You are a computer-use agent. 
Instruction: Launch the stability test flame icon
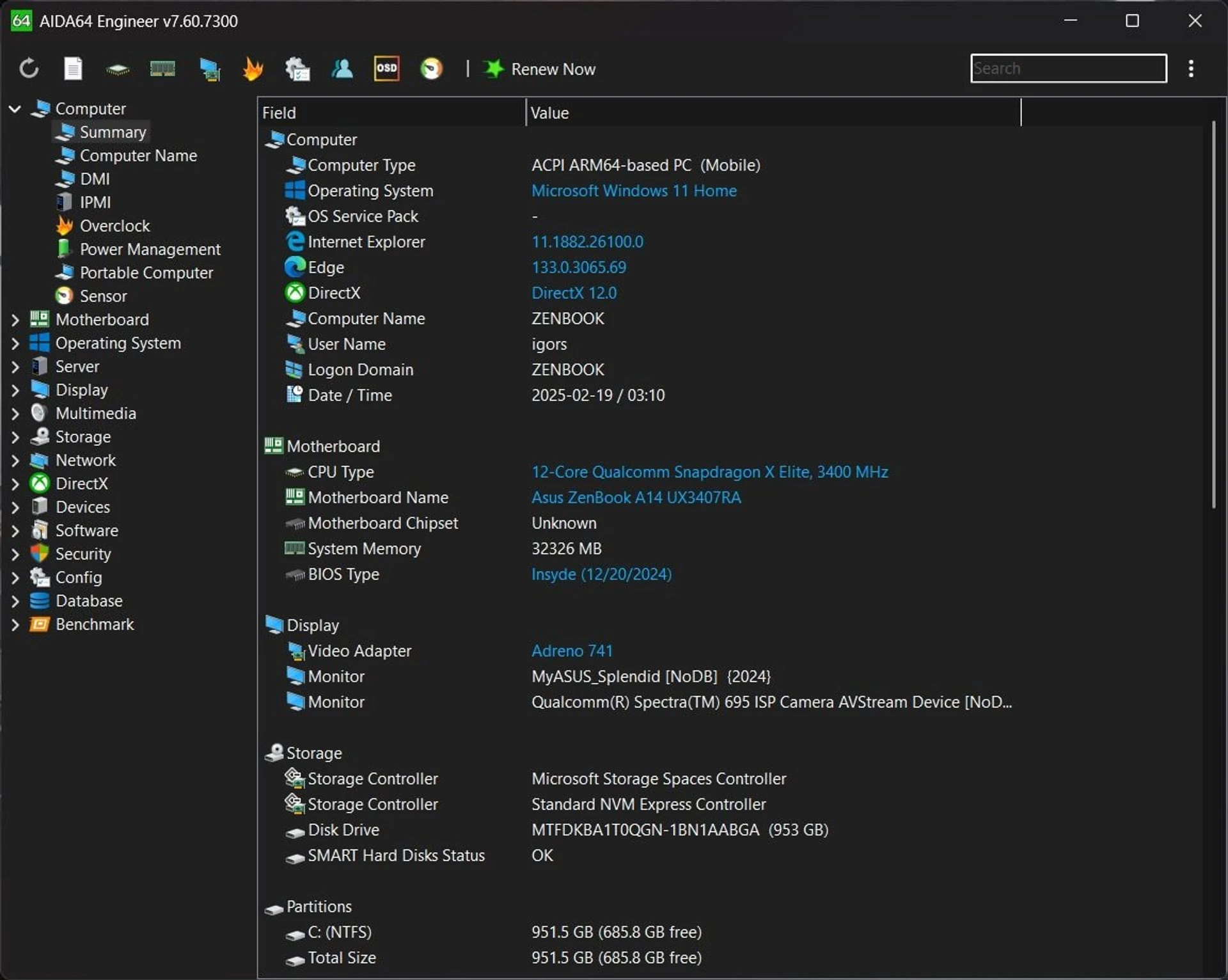pyautogui.click(x=253, y=68)
